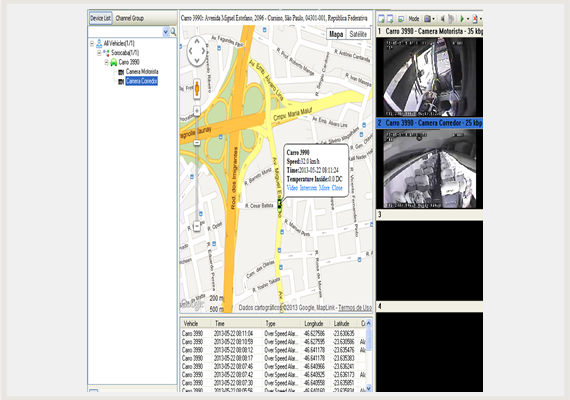Sort alarm table by Type column
The width and height of the screenshot is (570, 400).
pos(282,323)
